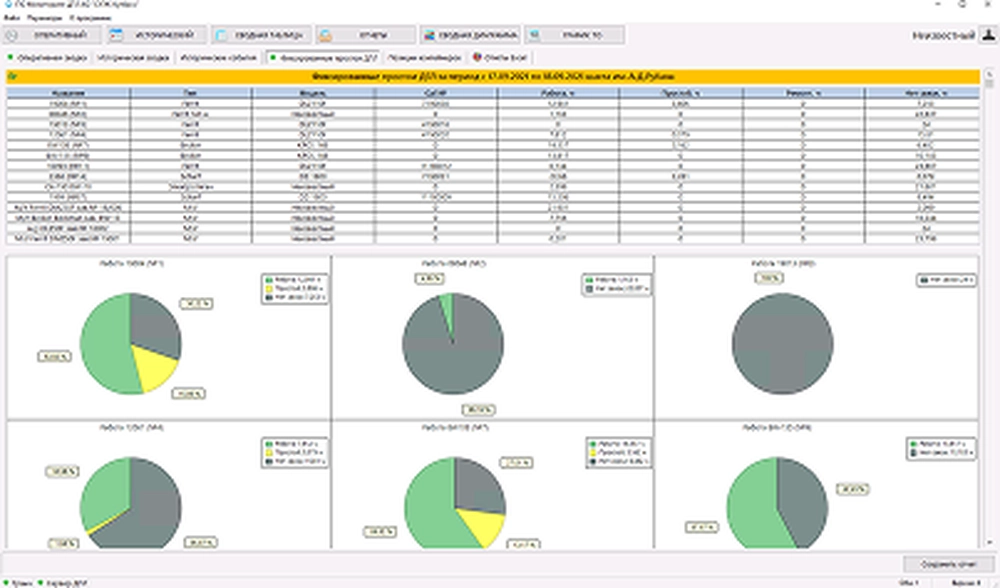Select the first data row in the table

click(x=68, y=102)
